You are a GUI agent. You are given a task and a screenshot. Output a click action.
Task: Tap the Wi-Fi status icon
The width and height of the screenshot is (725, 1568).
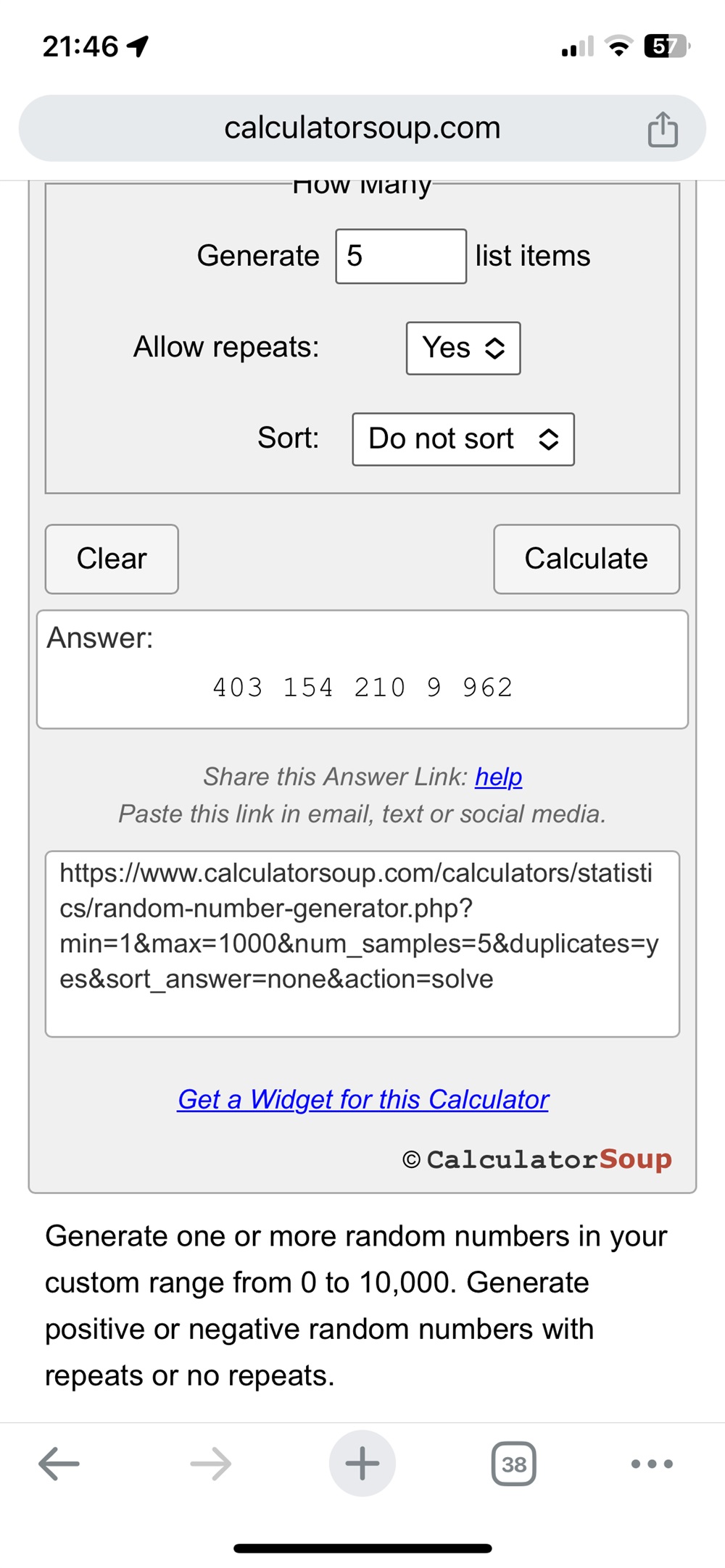pos(618,46)
